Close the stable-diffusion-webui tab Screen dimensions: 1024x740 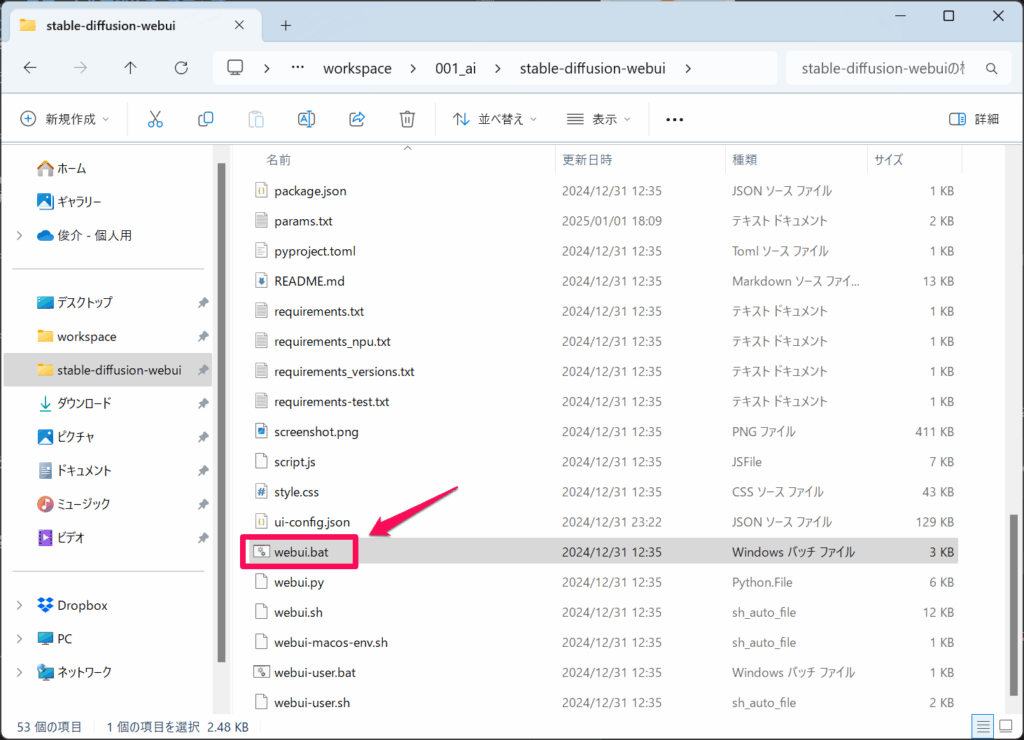pos(239,25)
